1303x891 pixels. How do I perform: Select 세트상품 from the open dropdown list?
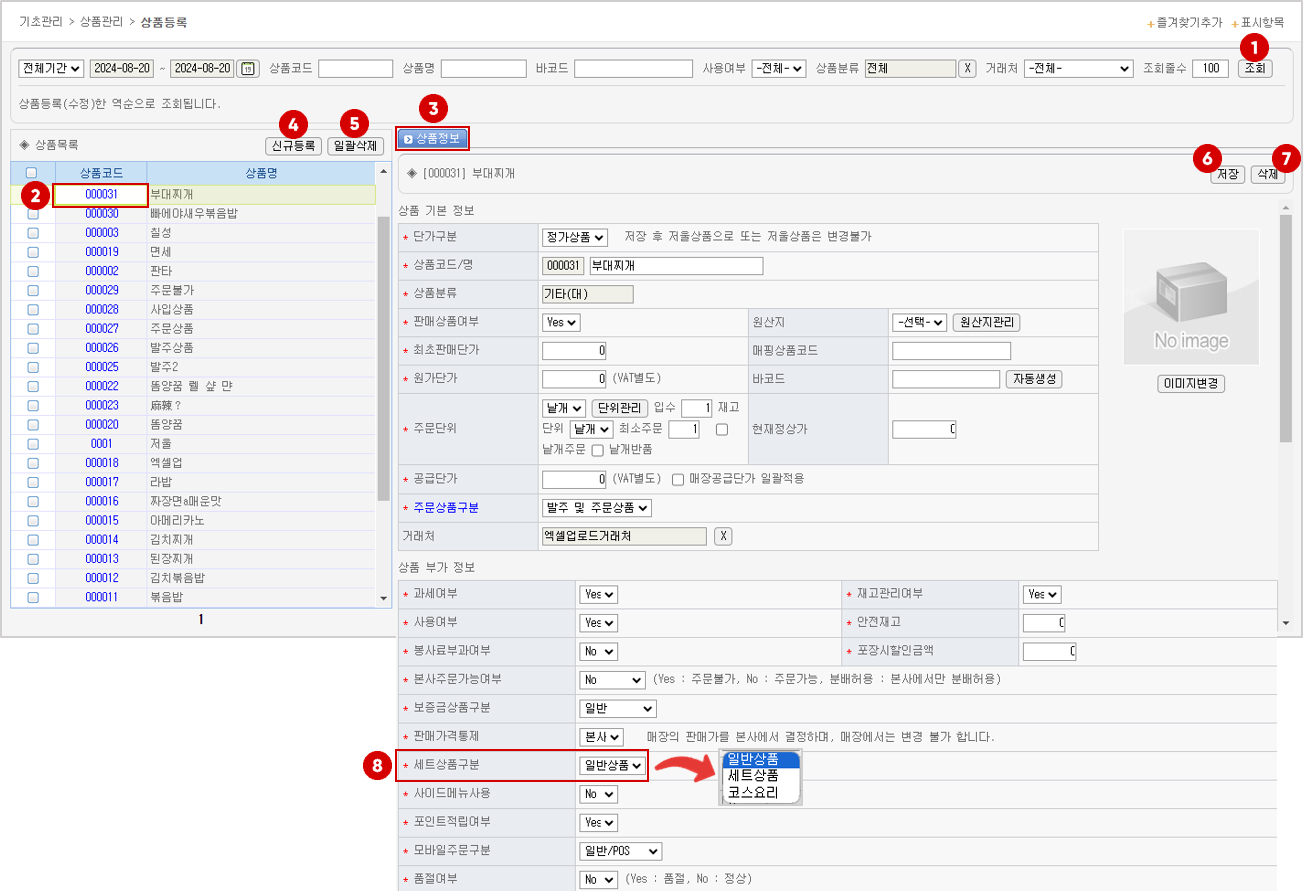753,776
